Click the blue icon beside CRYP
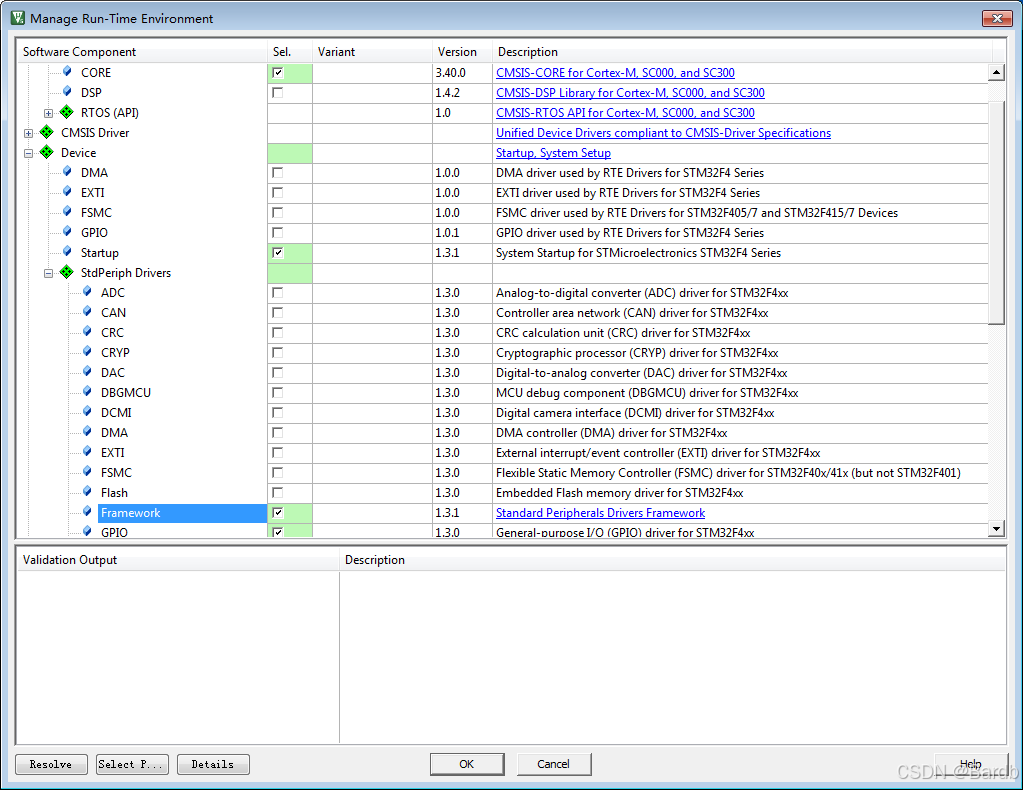This screenshot has height=790, width=1023. click(87, 352)
